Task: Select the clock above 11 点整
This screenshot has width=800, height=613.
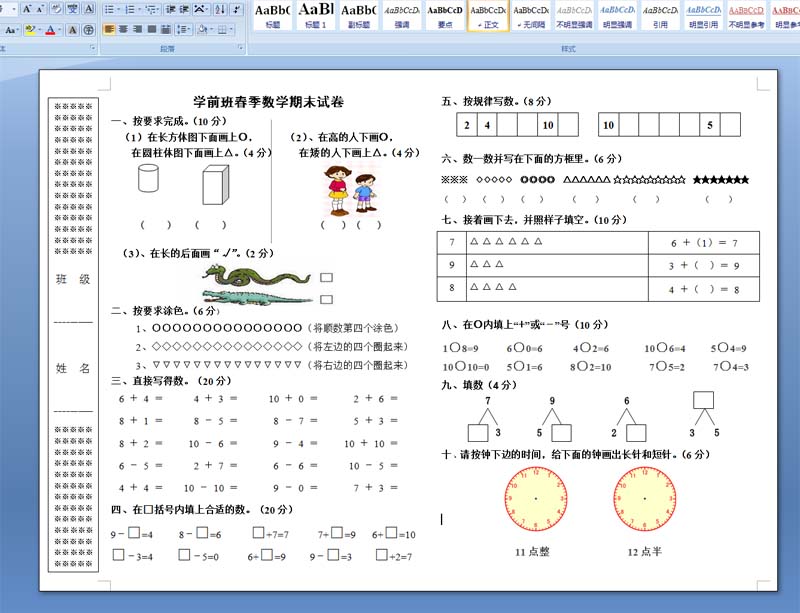Action: point(536,499)
